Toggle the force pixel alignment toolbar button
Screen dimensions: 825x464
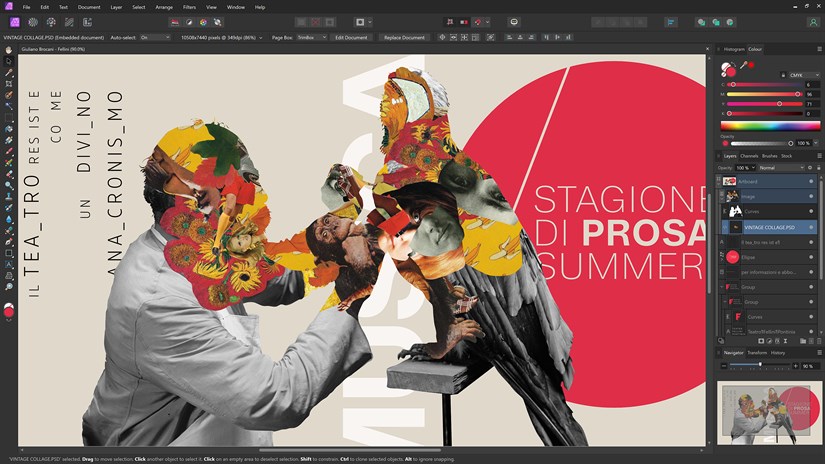point(449,22)
